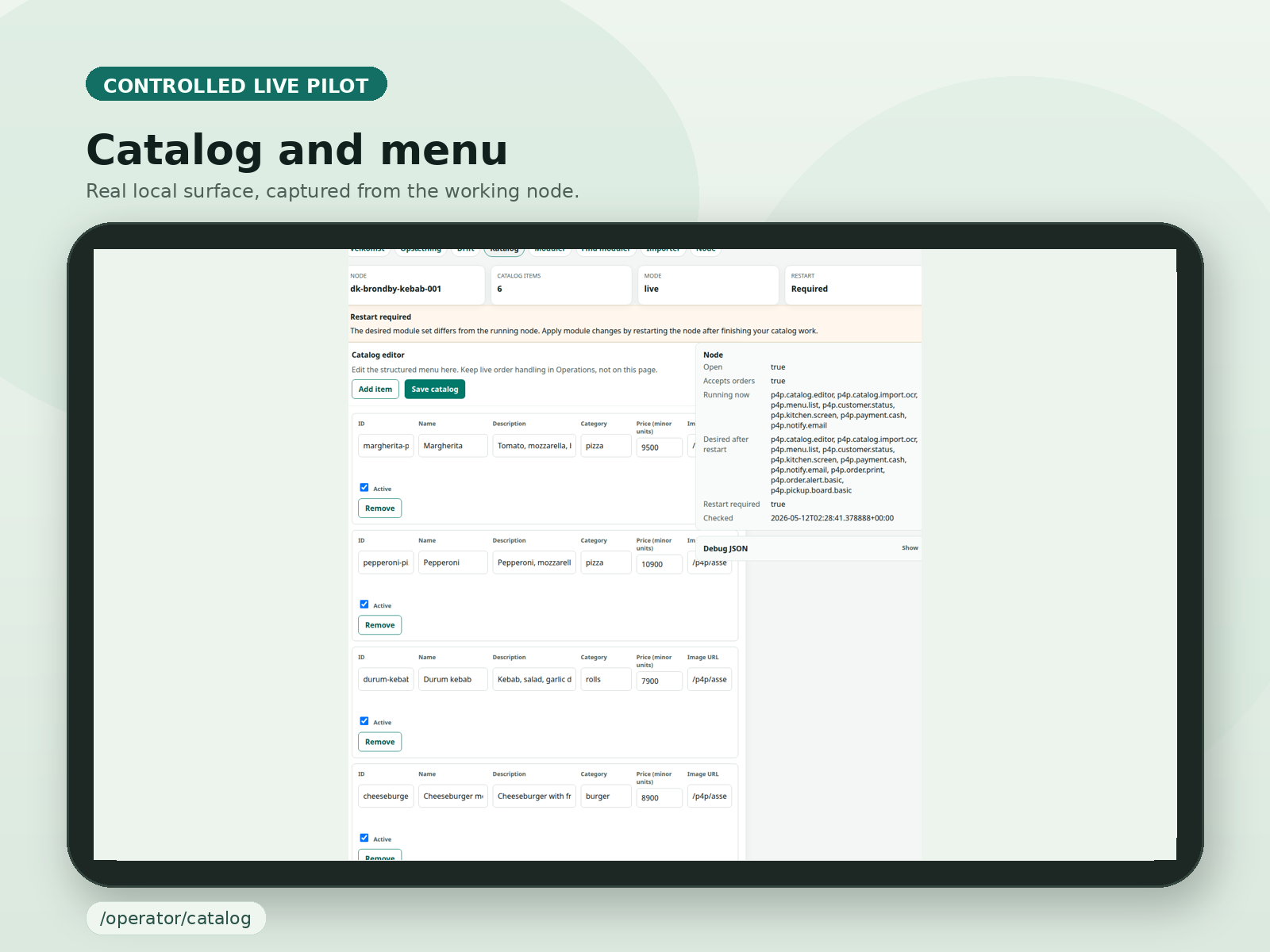Edit the rolls category field
The image size is (1270, 952).
[606, 679]
